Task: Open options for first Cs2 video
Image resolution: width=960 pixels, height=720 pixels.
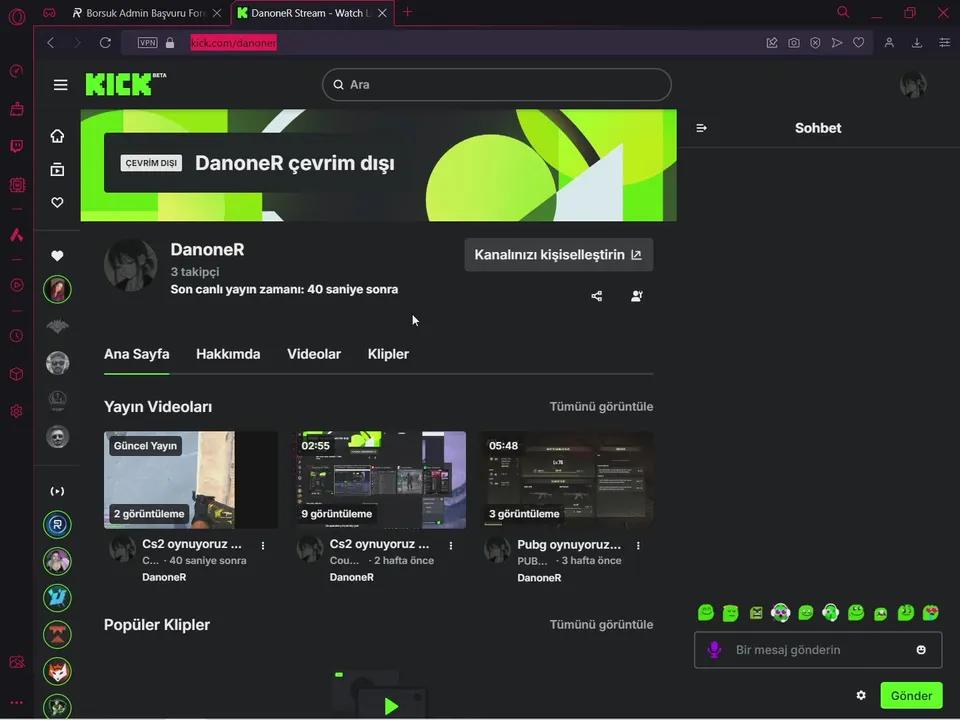Action: 263,546
